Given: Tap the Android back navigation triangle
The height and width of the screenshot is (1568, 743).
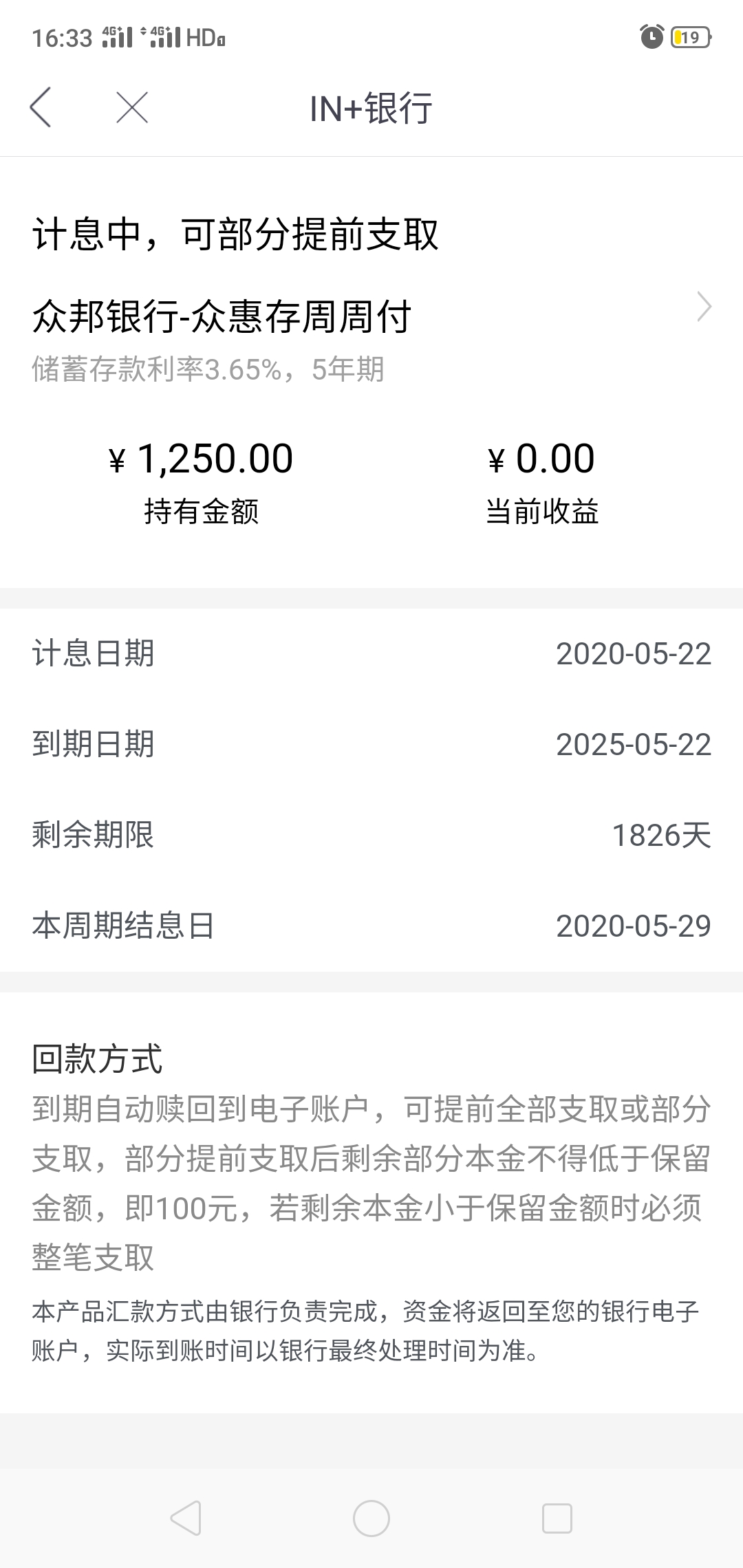Looking at the screenshot, I should pos(186,1518).
